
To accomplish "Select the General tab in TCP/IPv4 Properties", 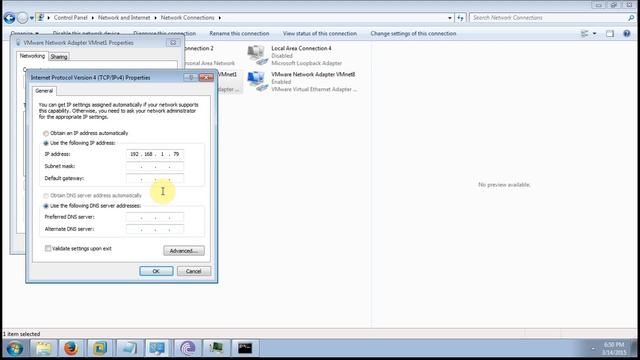I will [x=44, y=91].
